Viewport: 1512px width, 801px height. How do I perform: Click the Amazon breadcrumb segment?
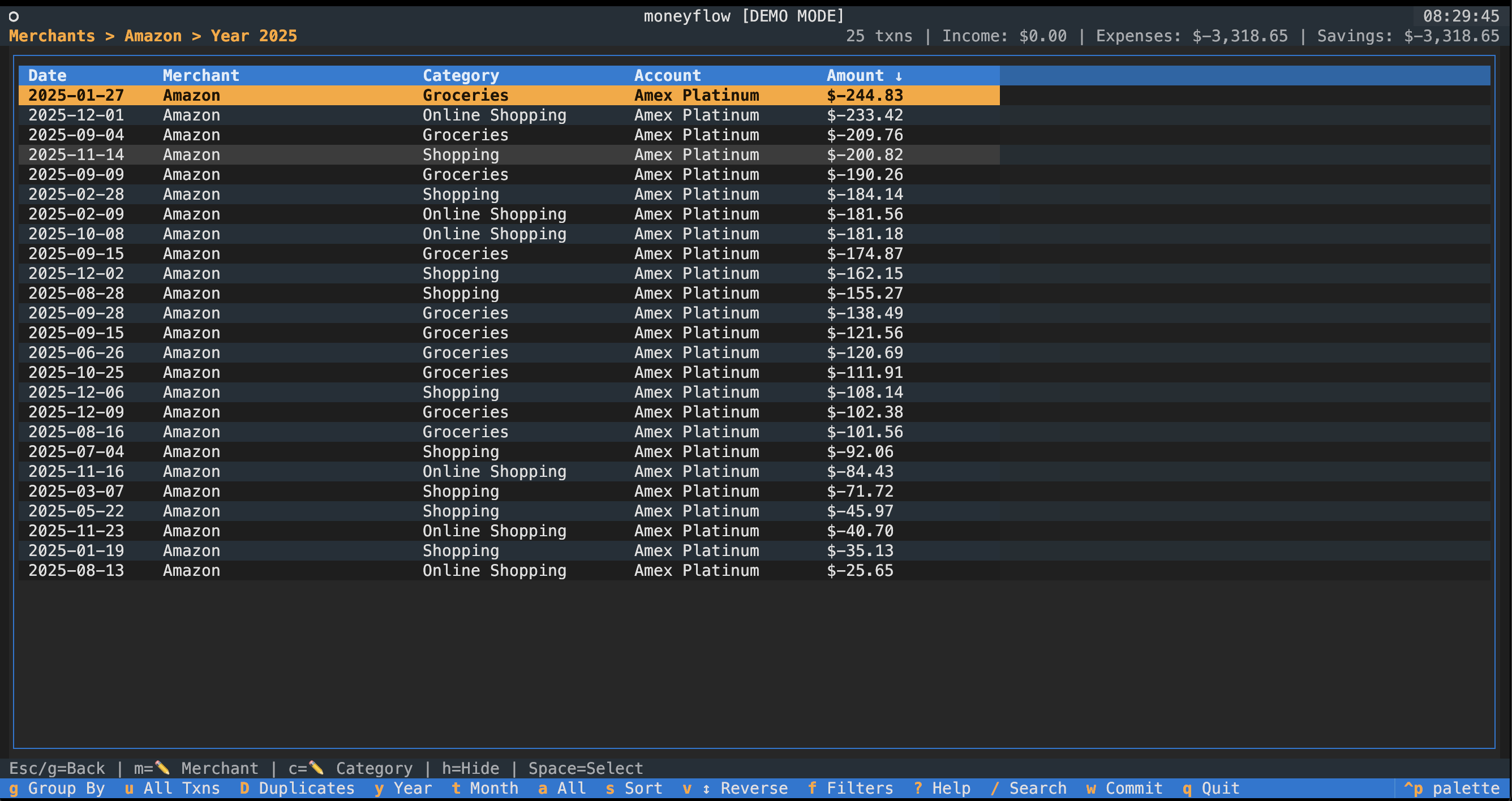click(153, 36)
